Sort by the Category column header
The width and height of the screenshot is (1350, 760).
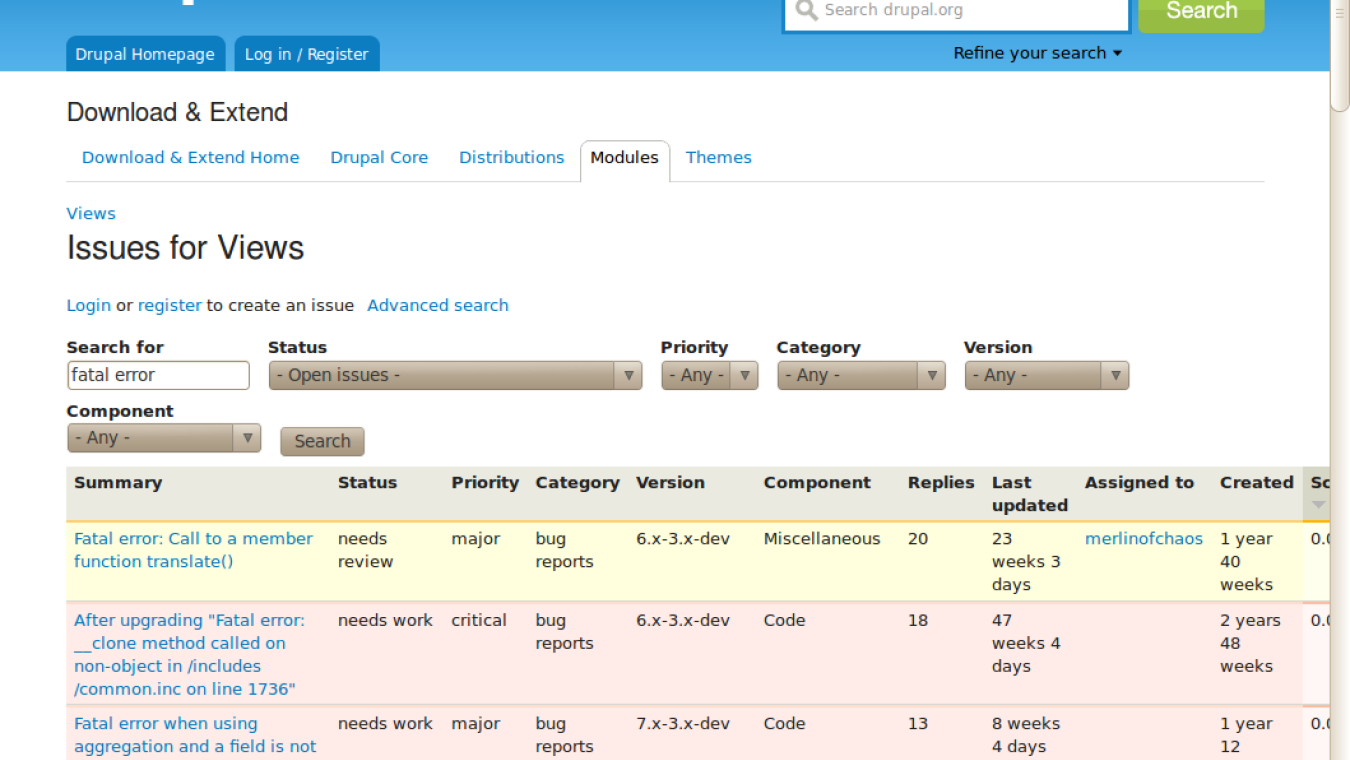[x=577, y=482]
